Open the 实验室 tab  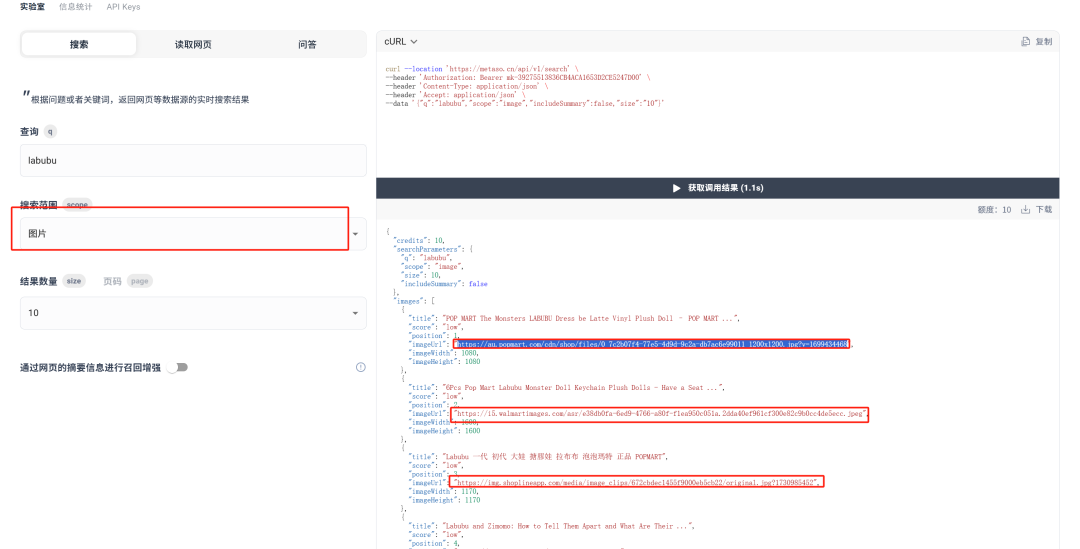tap(32, 7)
